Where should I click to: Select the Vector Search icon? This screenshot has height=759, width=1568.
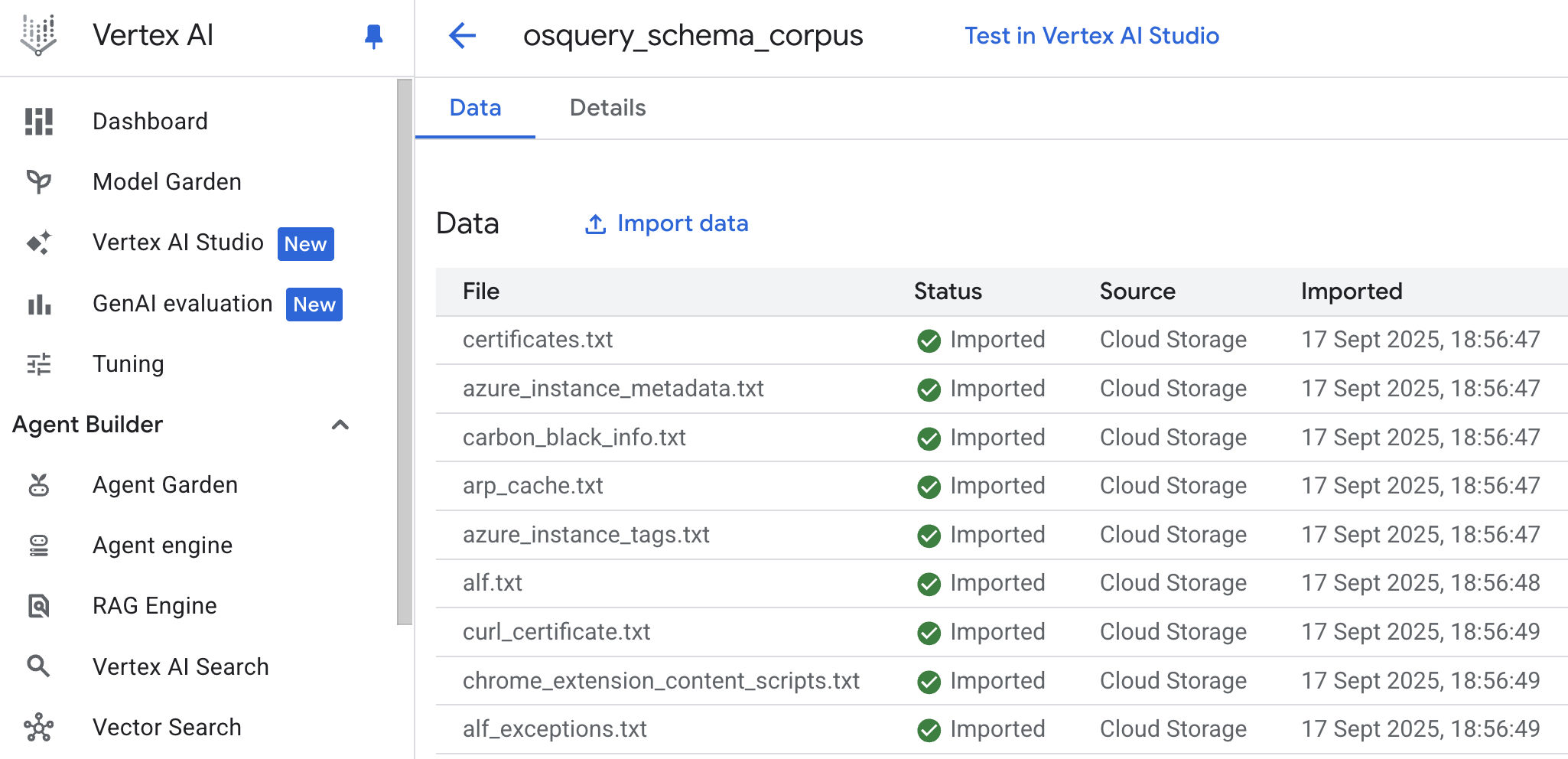(x=38, y=727)
